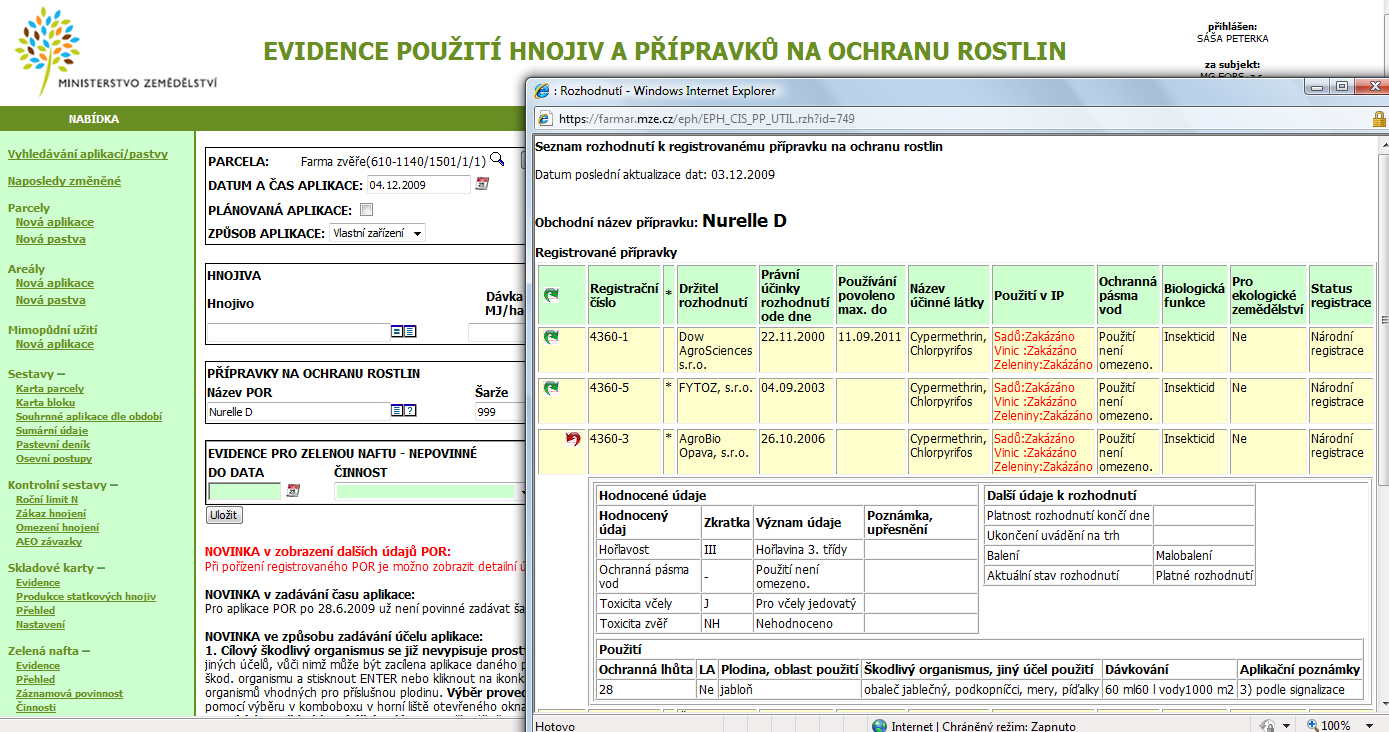Open POR list icon next to Nurelle D

396,410
